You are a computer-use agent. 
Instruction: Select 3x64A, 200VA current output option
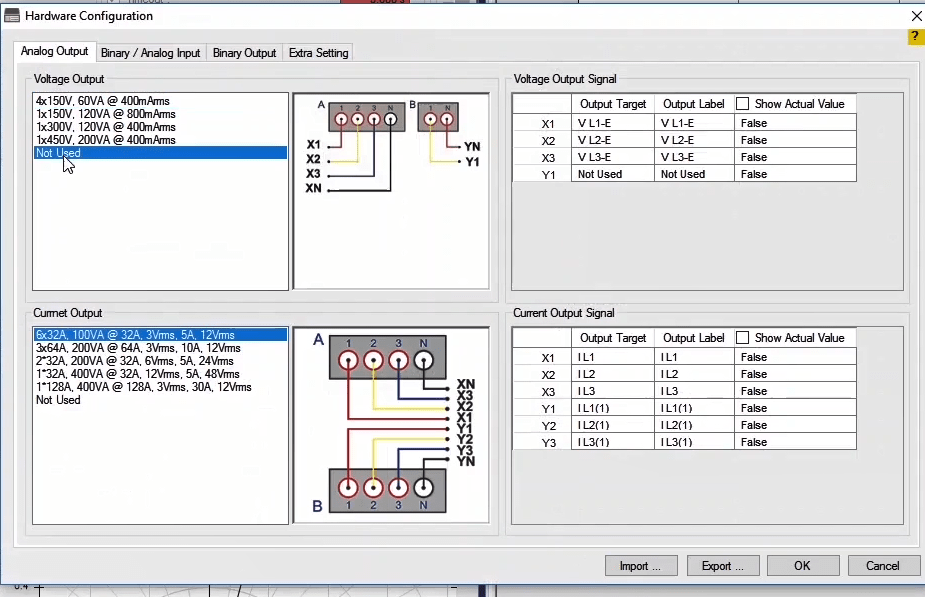tap(137, 348)
